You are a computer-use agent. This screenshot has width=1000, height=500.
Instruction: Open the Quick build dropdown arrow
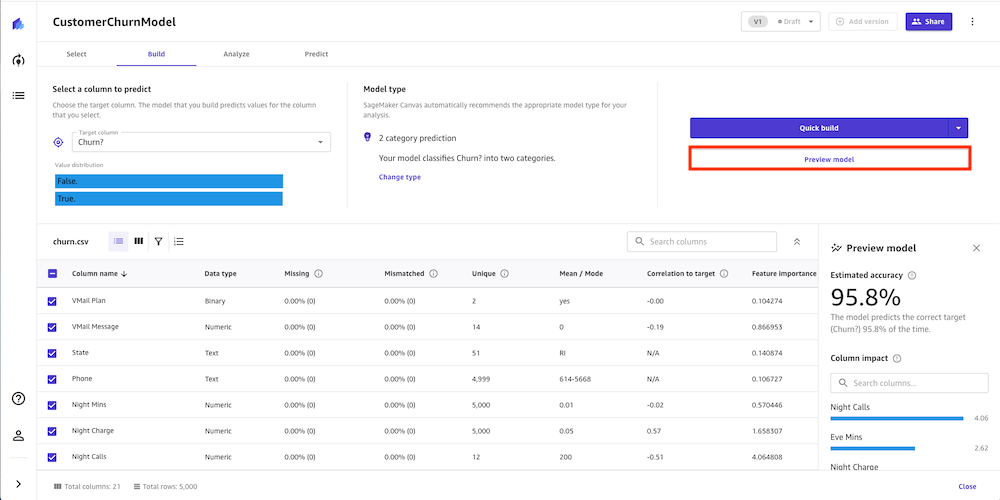[958, 128]
